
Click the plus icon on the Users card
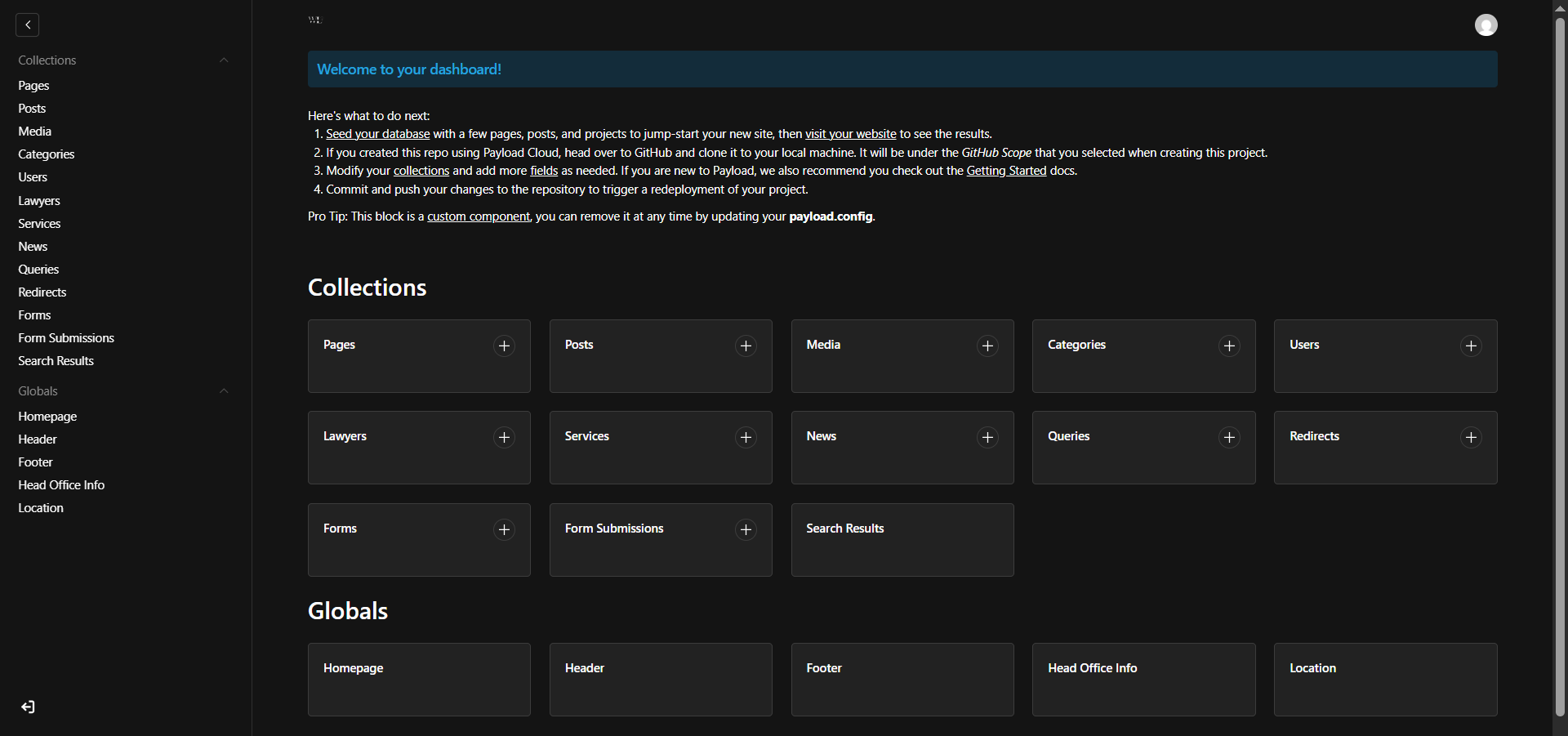tap(1471, 346)
